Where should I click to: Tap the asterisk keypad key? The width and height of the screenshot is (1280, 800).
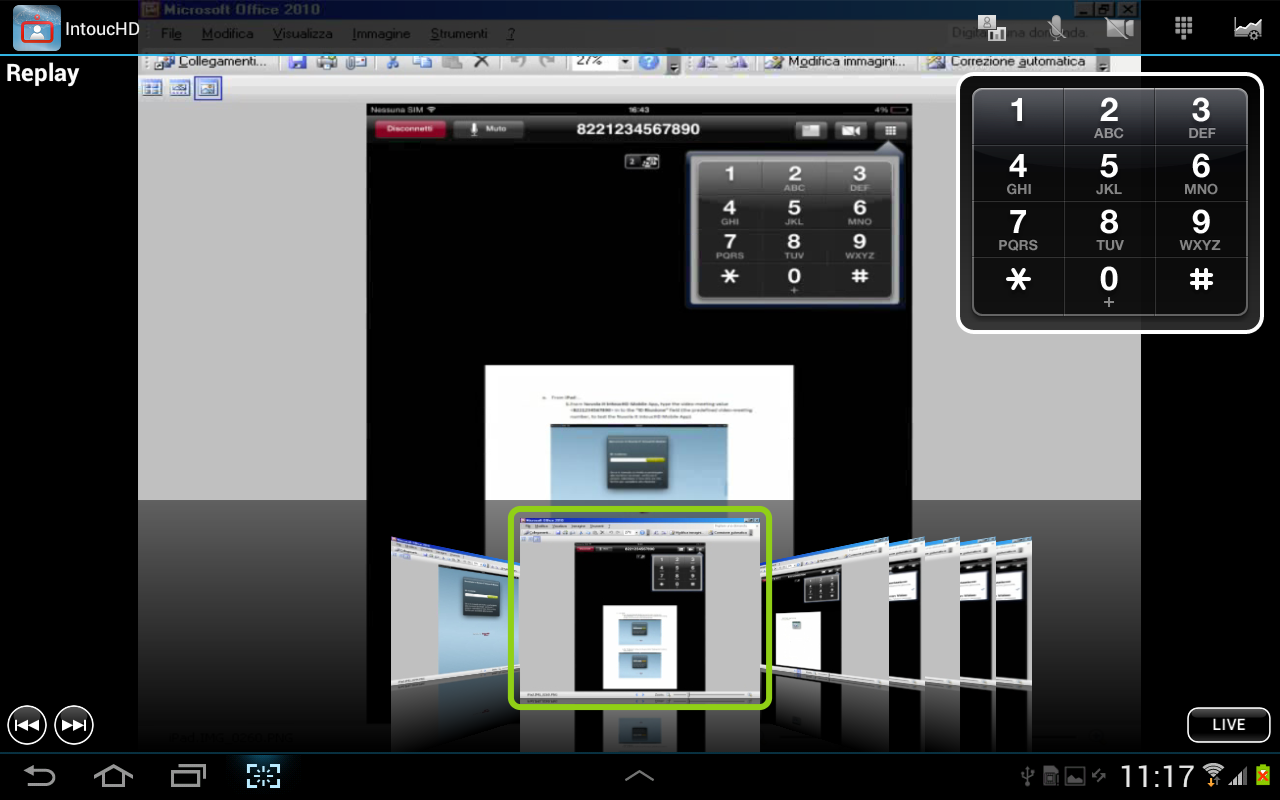point(1018,287)
